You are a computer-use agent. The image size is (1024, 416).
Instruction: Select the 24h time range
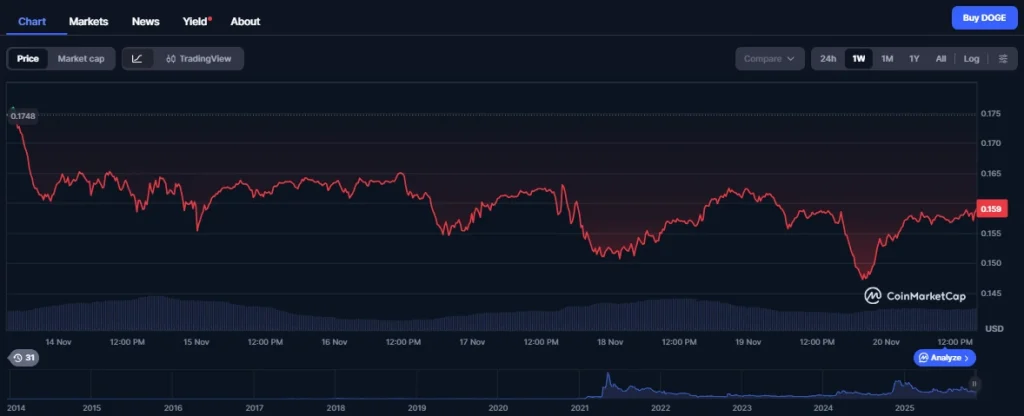click(x=828, y=59)
